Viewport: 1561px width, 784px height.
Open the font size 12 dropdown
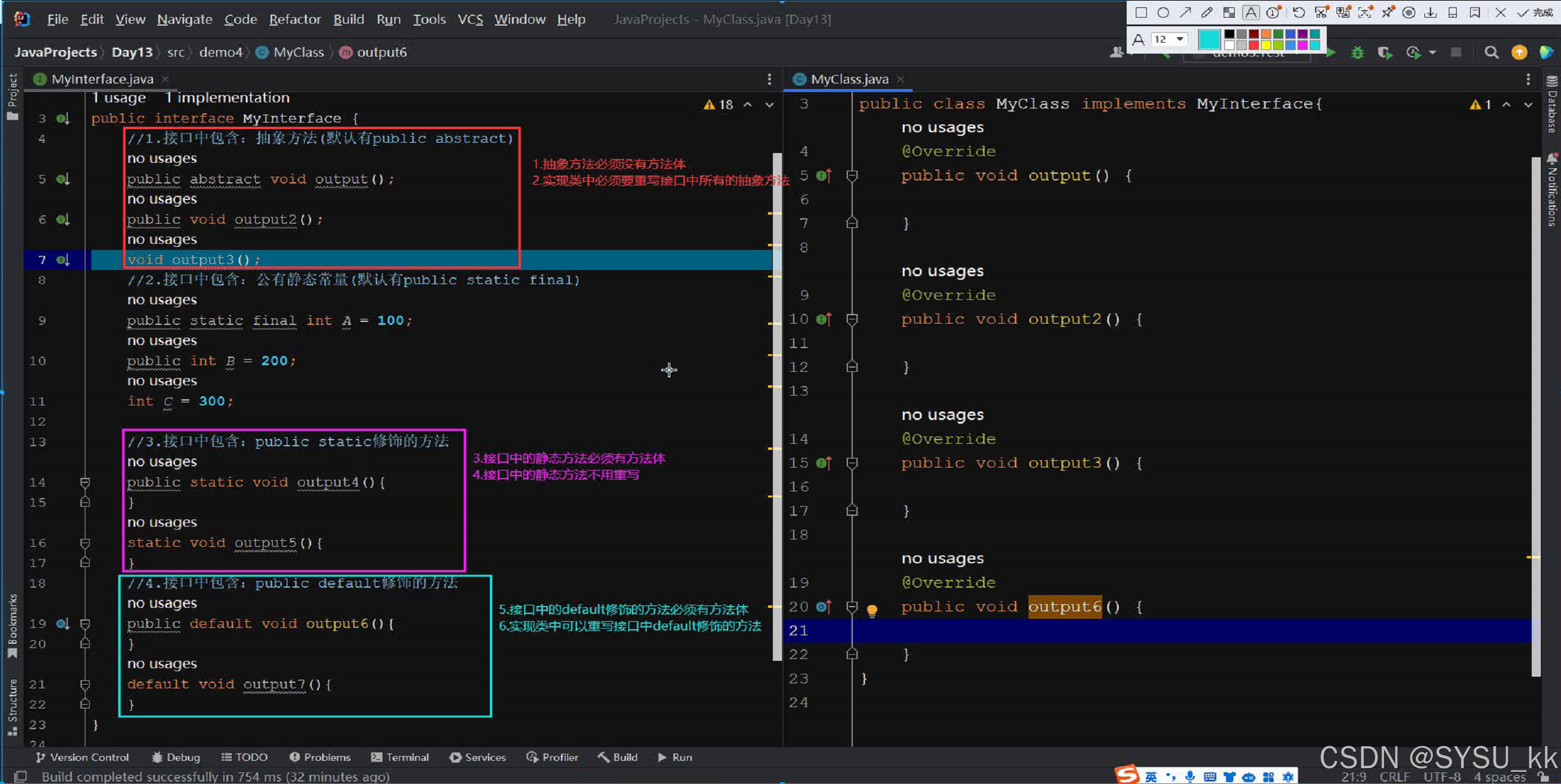click(x=1180, y=39)
